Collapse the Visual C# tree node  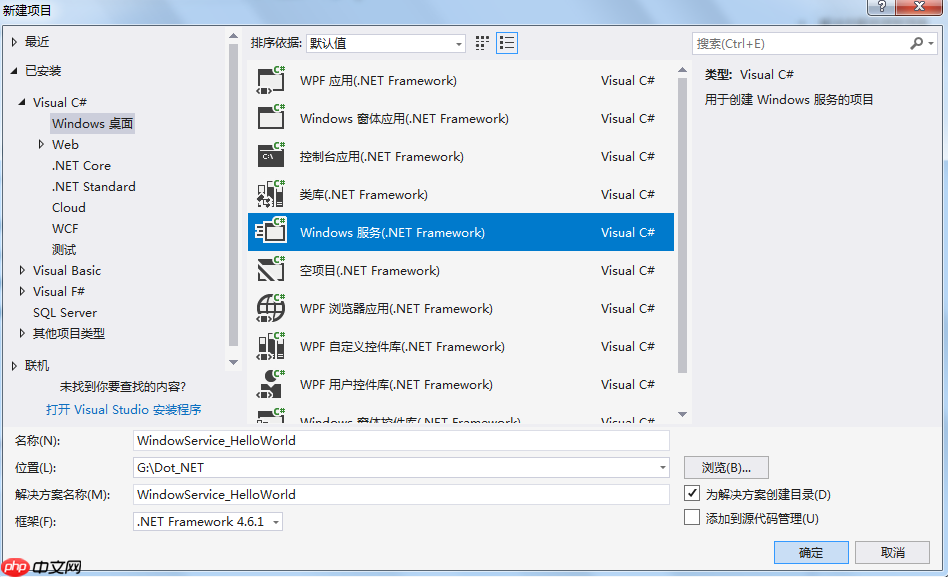(x=22, y=102)
